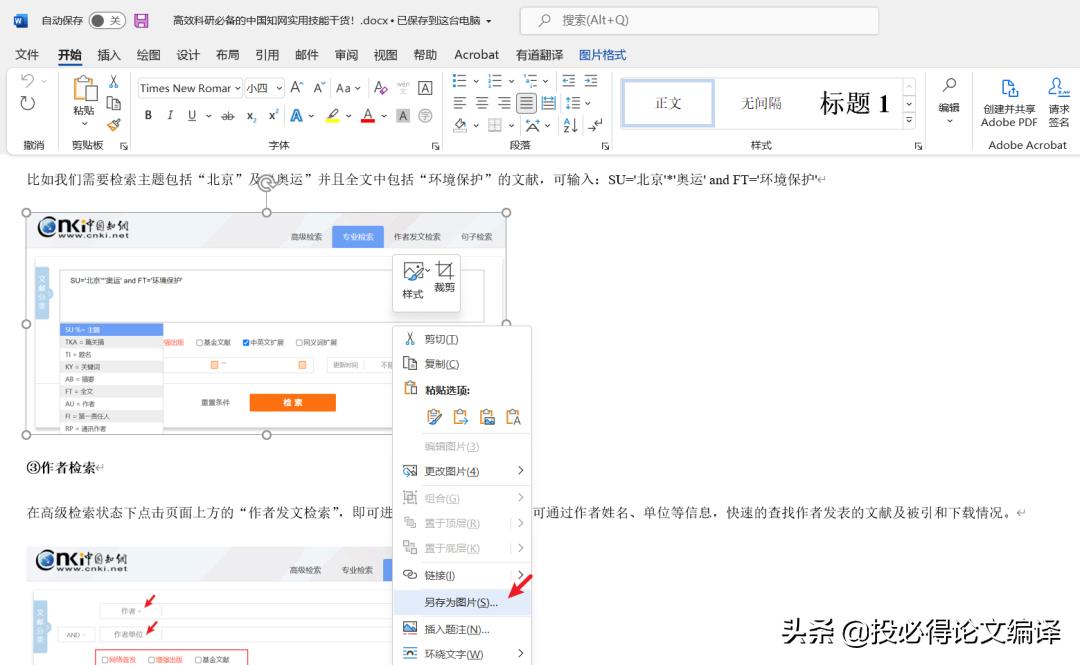Open the font size dropdown
Screen dimensions: 1080x665
pyautogui.click(x=280, y=88)
